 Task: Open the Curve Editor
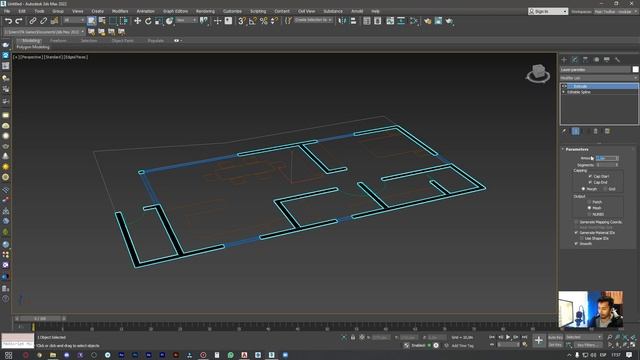[390, 20]
